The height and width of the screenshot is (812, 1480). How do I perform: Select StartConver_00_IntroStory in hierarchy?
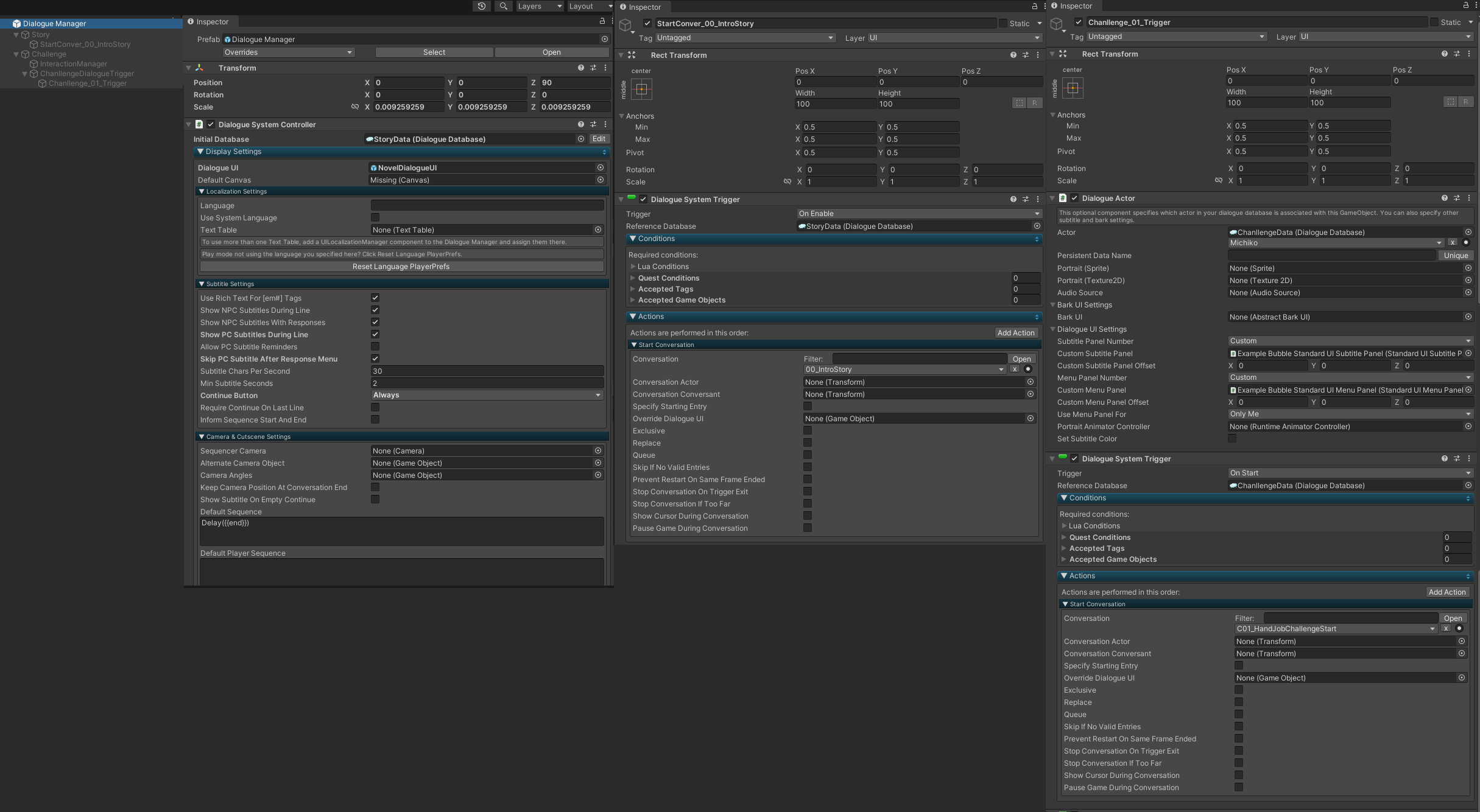tap(85, 44)
